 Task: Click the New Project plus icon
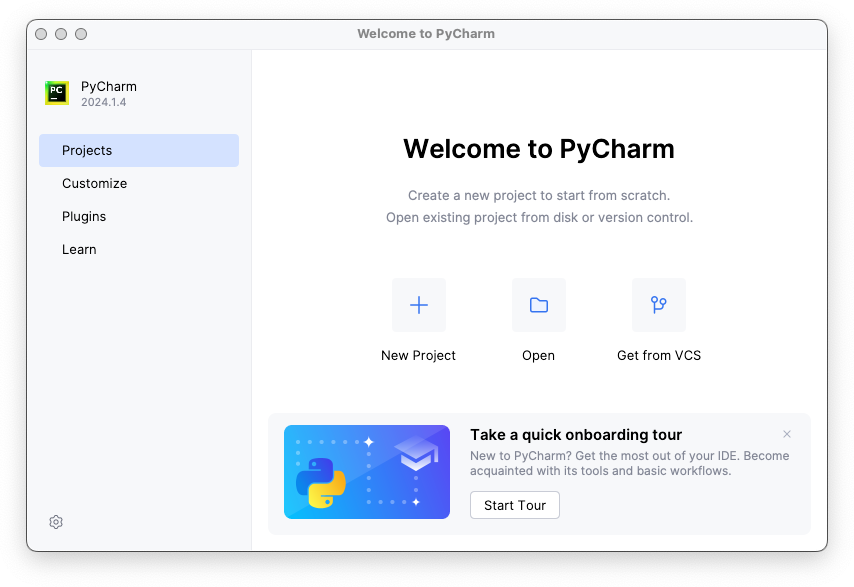click(x=419, y=305)
